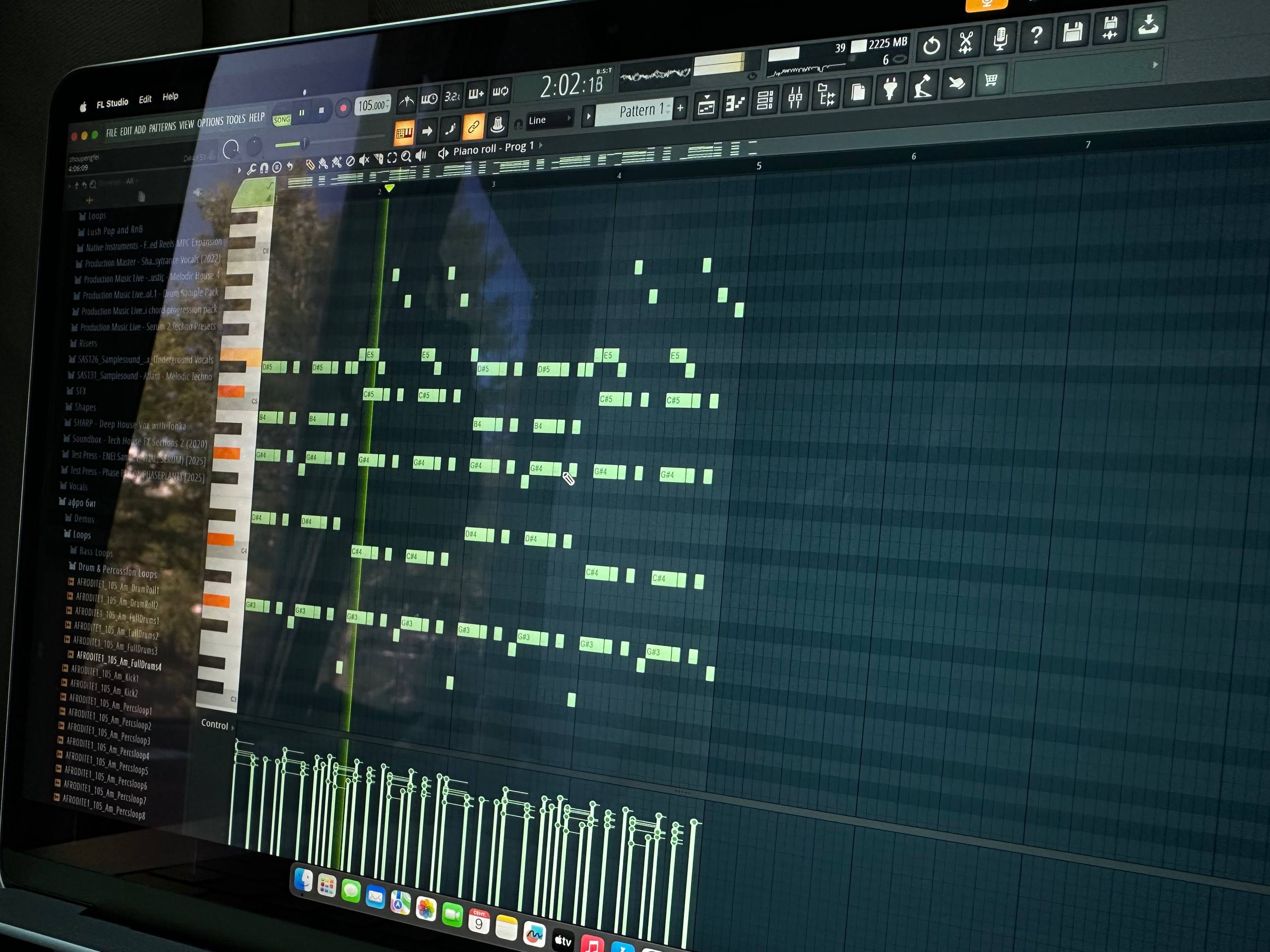The image size is (1270, 952).
Task: Stop playback with the stop button
Action: click(x=321, y=110)
